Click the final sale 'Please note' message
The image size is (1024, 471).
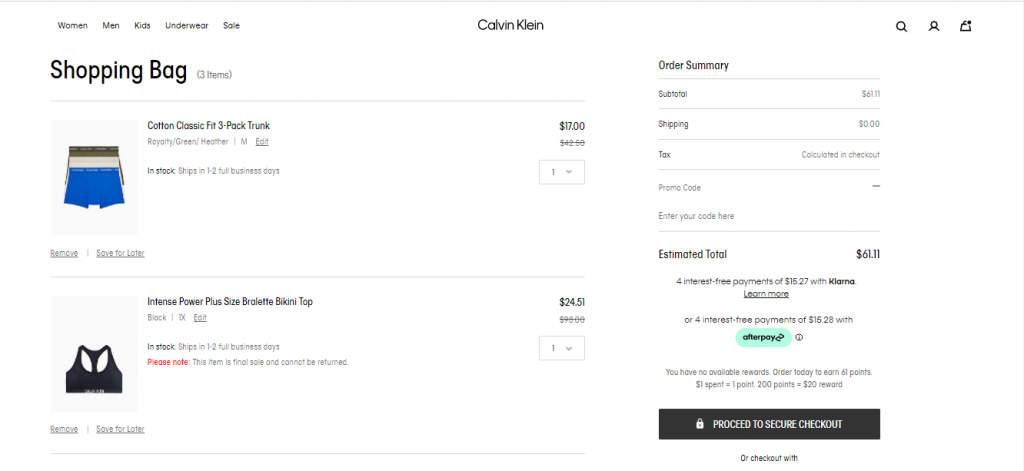point(248,363)
